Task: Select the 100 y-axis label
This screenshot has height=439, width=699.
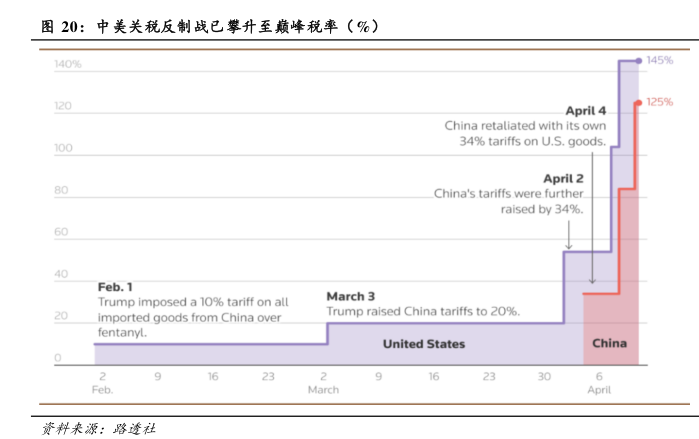Action: [x=62, y=149]
